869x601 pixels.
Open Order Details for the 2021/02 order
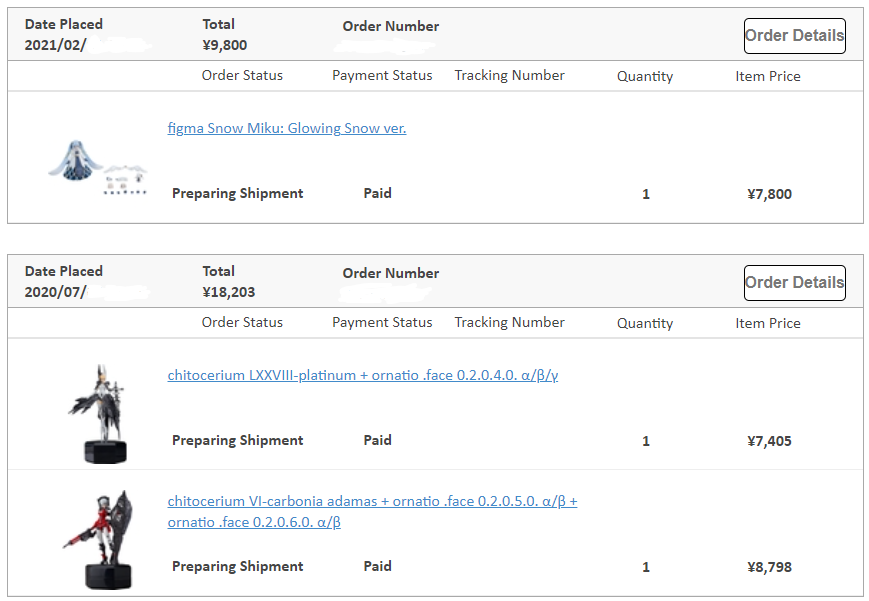pyautogui.click(x=794, y=36)
